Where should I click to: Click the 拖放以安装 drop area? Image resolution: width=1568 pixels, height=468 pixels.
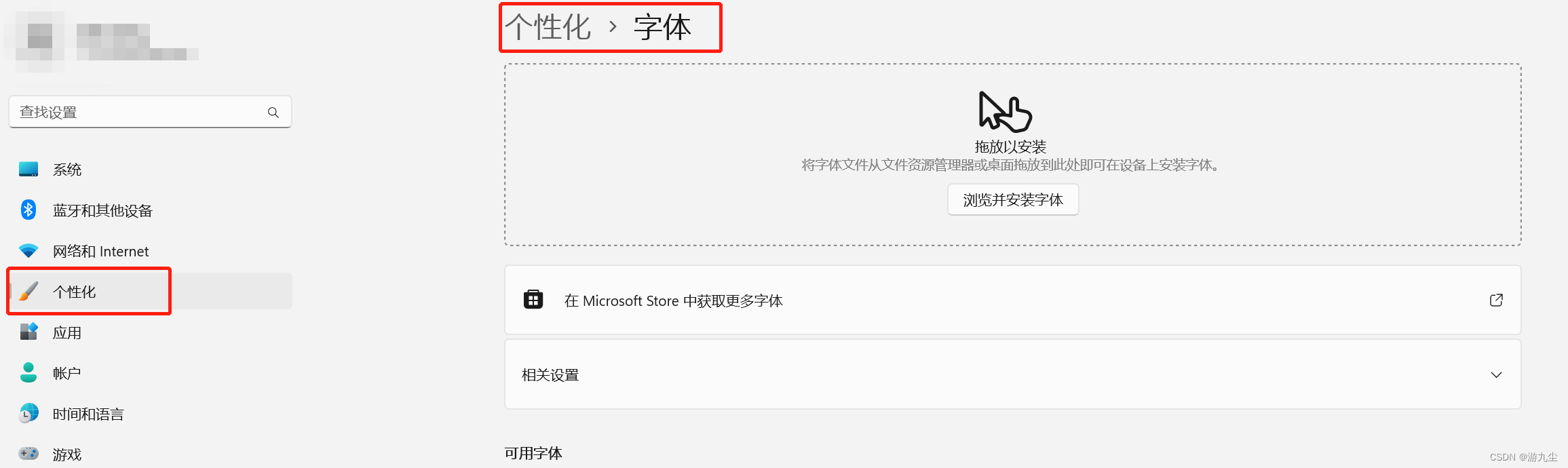1012,155
